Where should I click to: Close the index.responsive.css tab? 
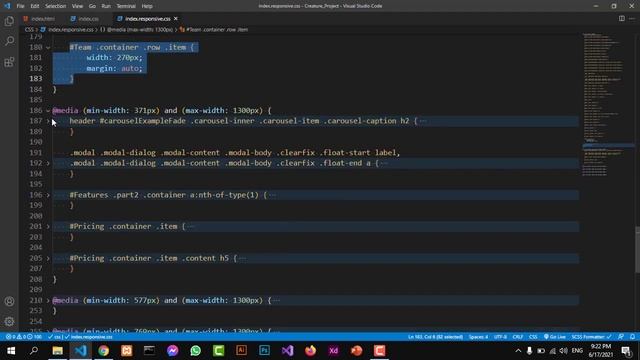click(176, 19)
